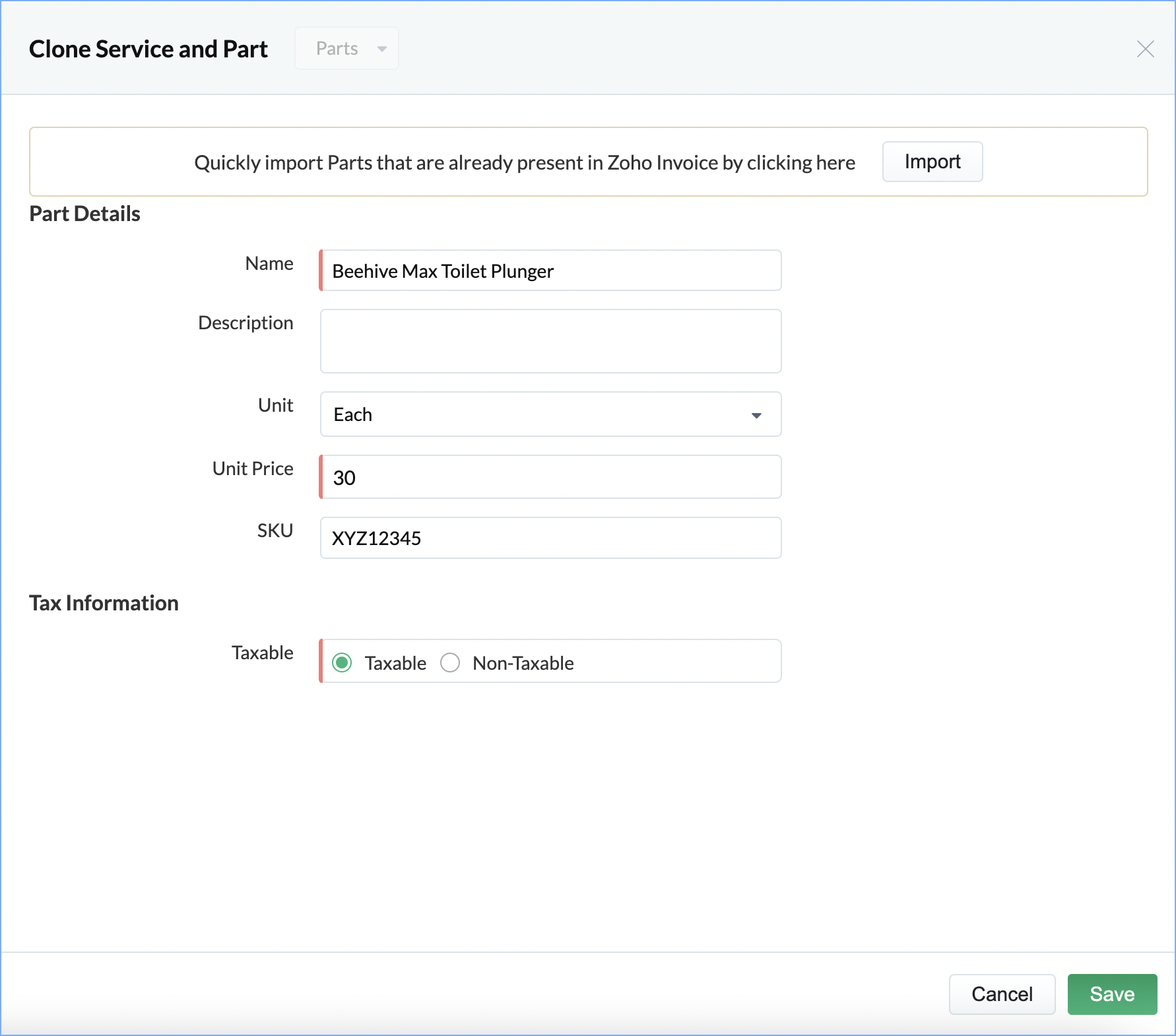Select the Taxable radio button
This screenshot has height=1036, width=1176.
342,663
